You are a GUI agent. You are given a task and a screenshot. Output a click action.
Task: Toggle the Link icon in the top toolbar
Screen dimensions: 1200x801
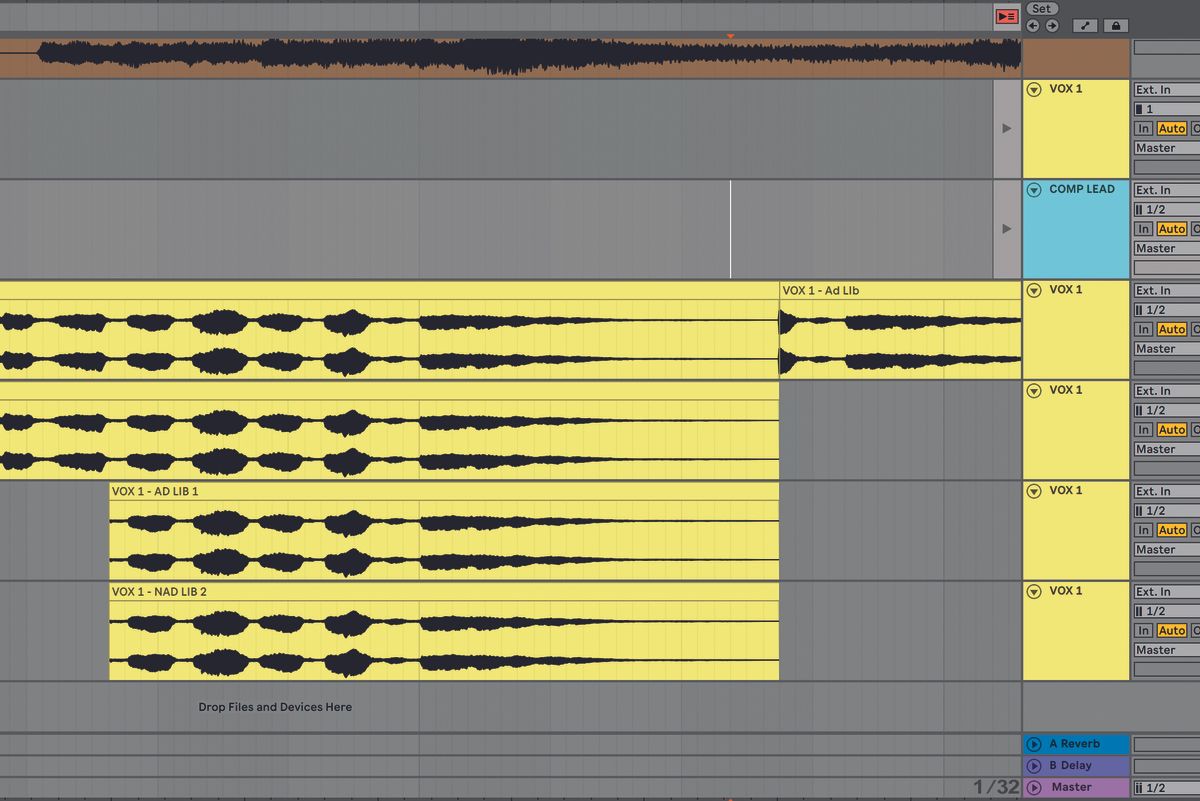[1086, 25]
